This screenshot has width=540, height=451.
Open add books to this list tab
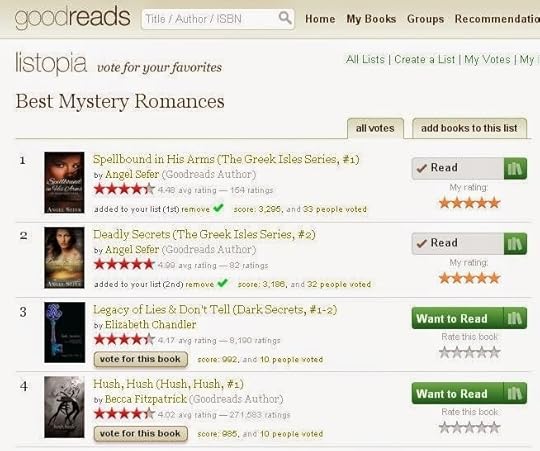pyautogui.click(x=469, y=128)
